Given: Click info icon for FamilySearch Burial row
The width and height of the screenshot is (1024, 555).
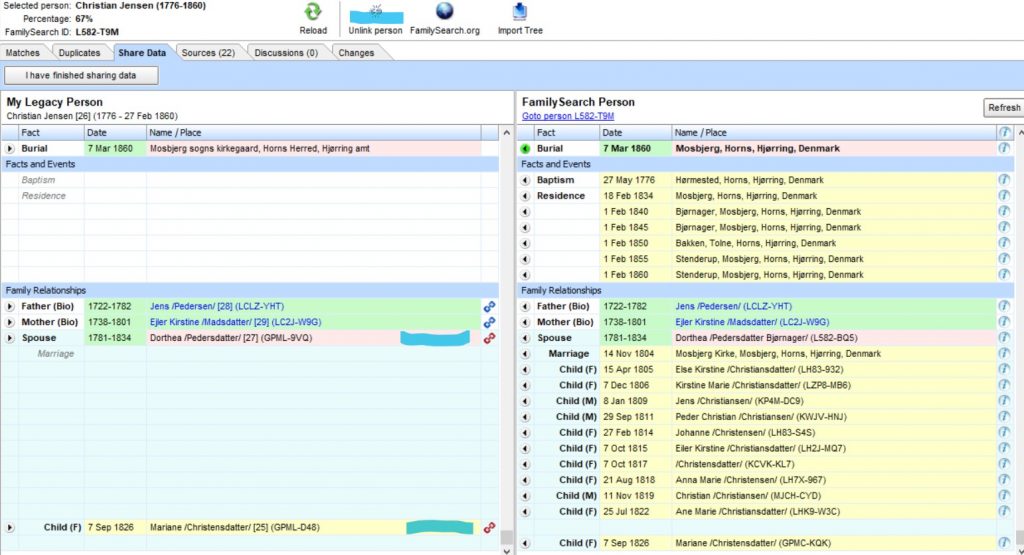Looking at the screenshot, I should coord(1004,148).
